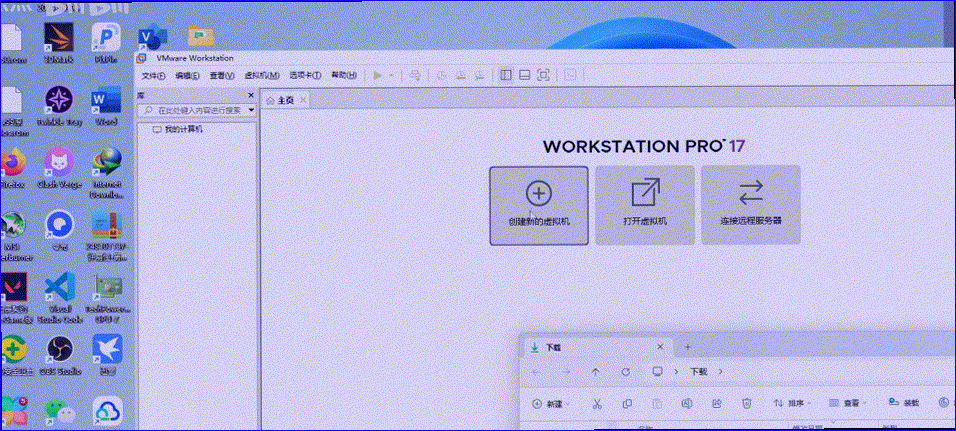Click the PC monitor icon in address bar

[x=657, y=371]
